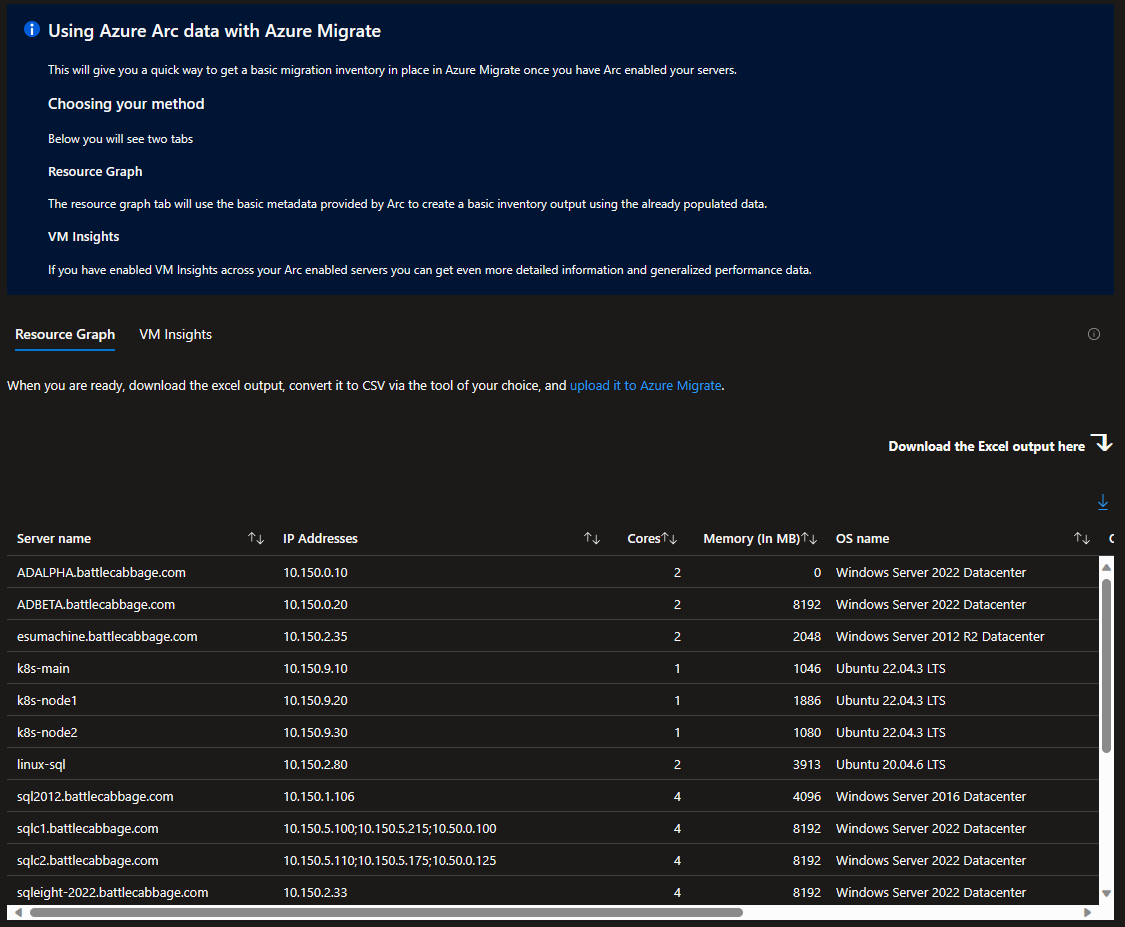Select the ADBETA.battlecabbage.com row

tap(552, 604)
